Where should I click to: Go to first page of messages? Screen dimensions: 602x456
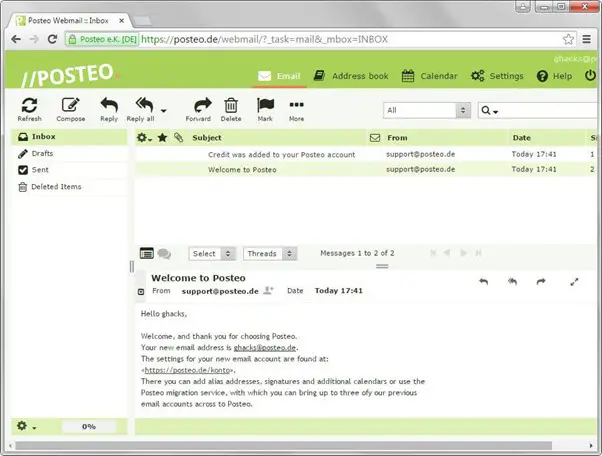pos(433,253)
